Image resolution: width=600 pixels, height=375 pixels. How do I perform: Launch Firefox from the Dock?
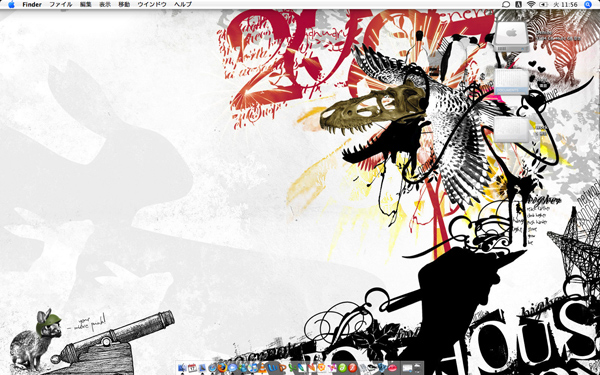(222, 367)
